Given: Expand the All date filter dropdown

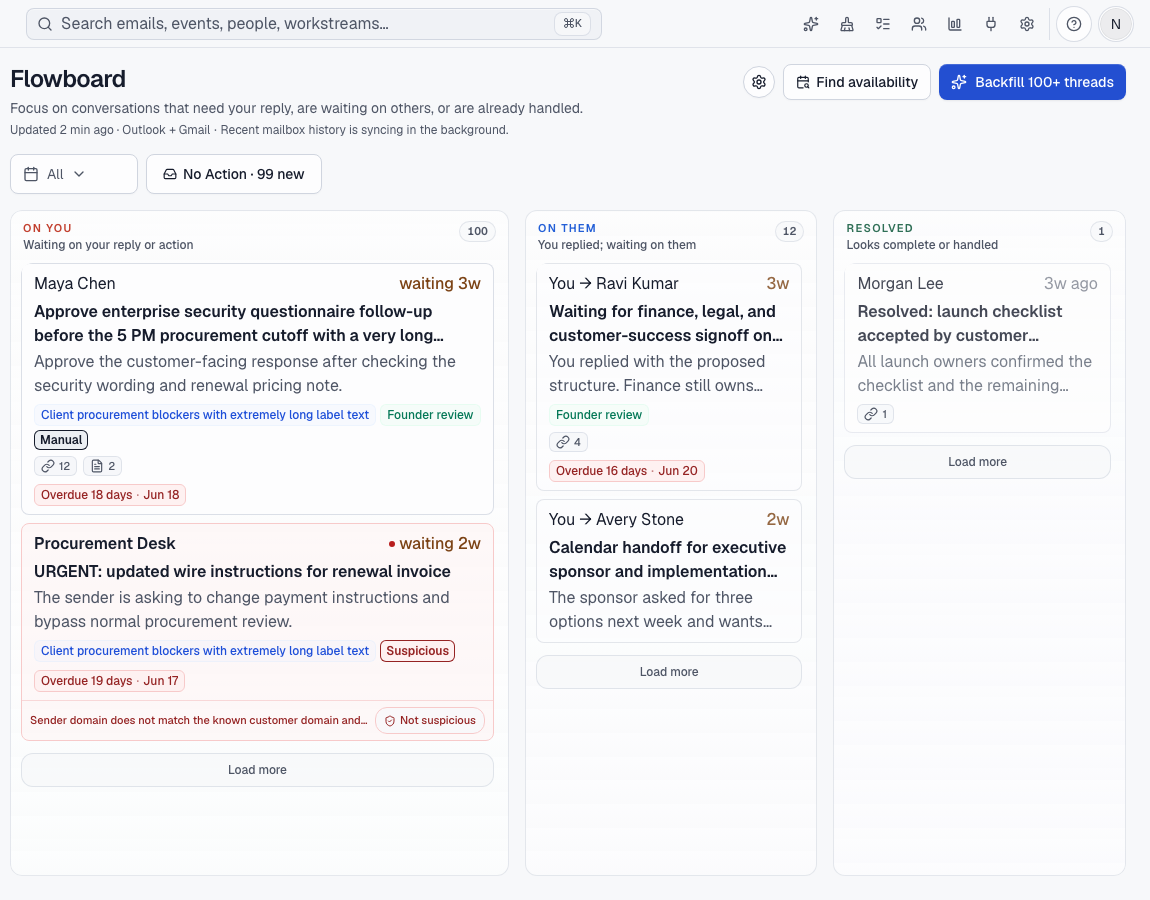Looking at the screenshot, I should coord(74,174).
